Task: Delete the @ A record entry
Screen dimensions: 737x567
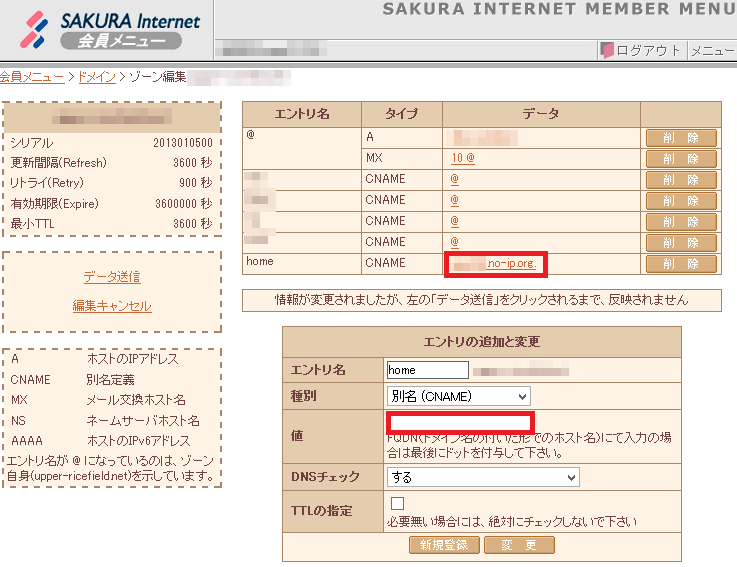Action: pos(681,138)
